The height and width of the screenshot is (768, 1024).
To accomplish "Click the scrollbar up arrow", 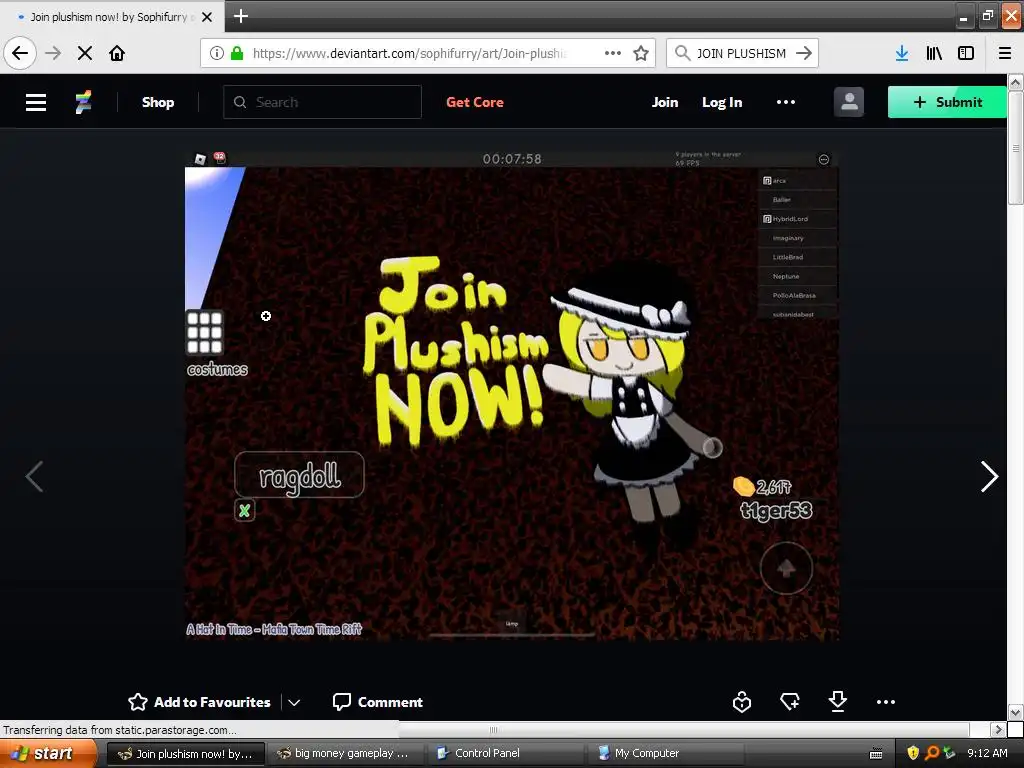I will click(1015, 82).
